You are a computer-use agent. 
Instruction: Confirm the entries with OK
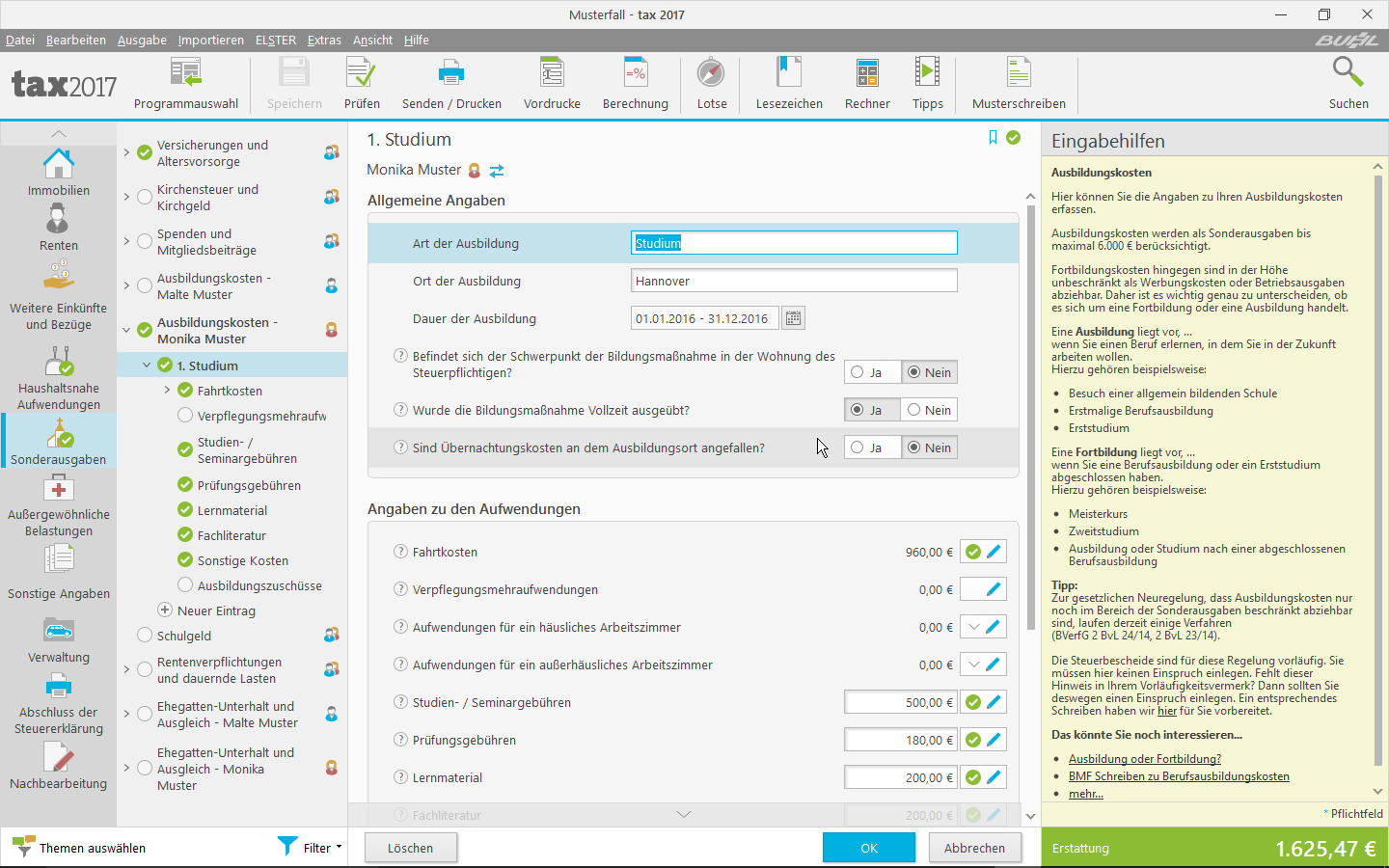(x=869, y=848)
